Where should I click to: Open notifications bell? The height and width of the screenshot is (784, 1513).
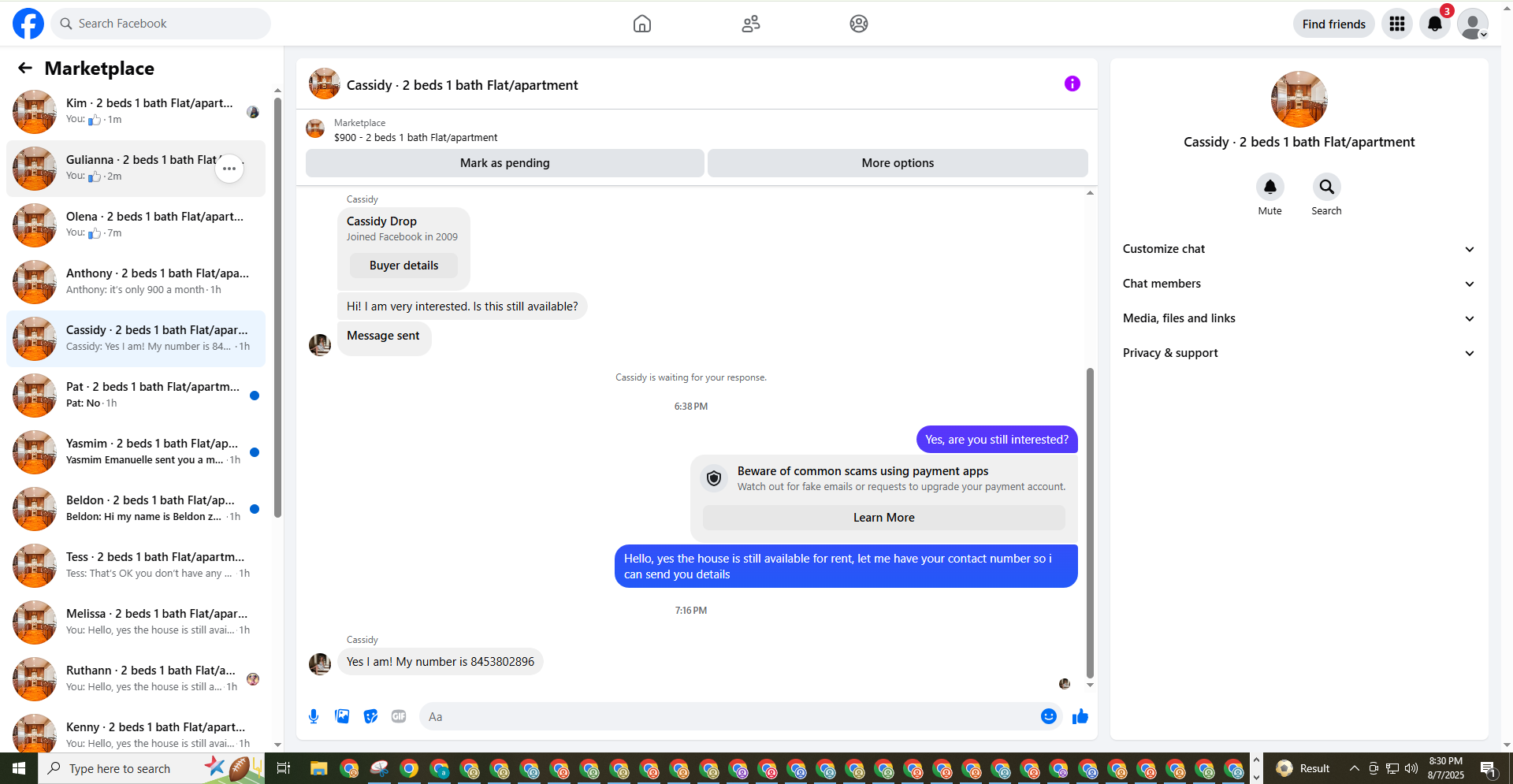point(1435,24)
